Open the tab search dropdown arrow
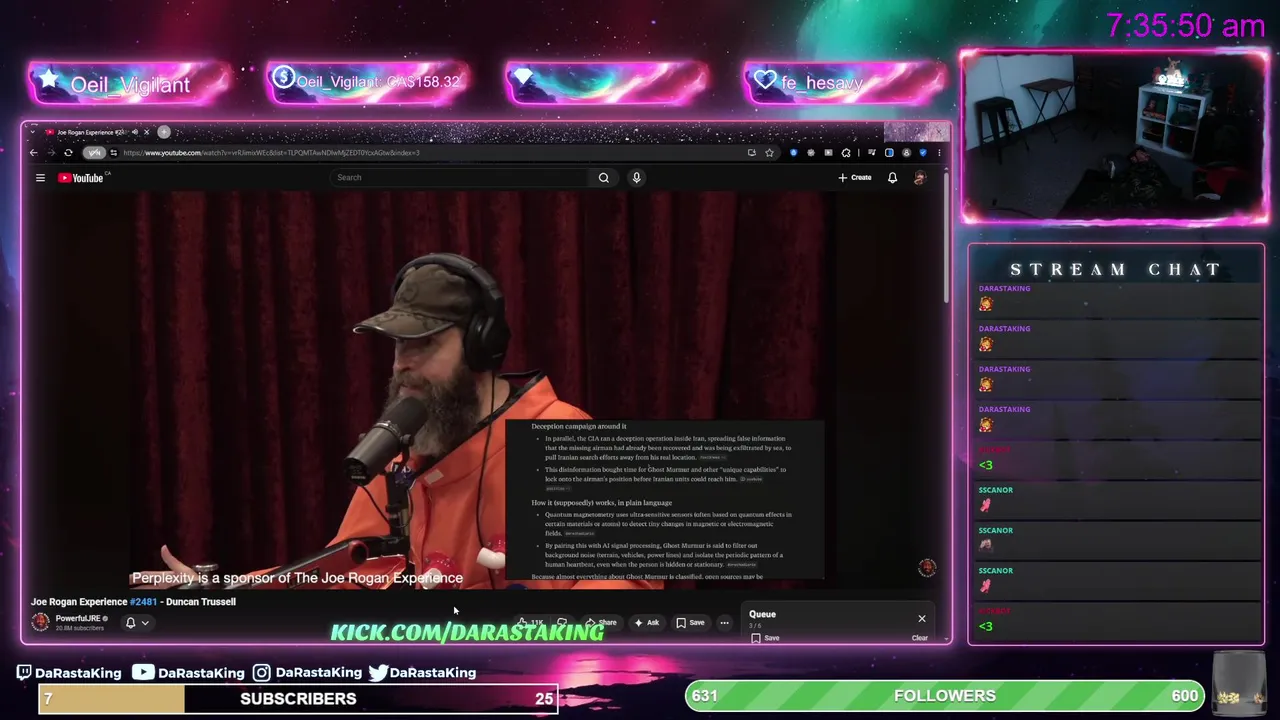1280x720 pixels. click(32, 132)
